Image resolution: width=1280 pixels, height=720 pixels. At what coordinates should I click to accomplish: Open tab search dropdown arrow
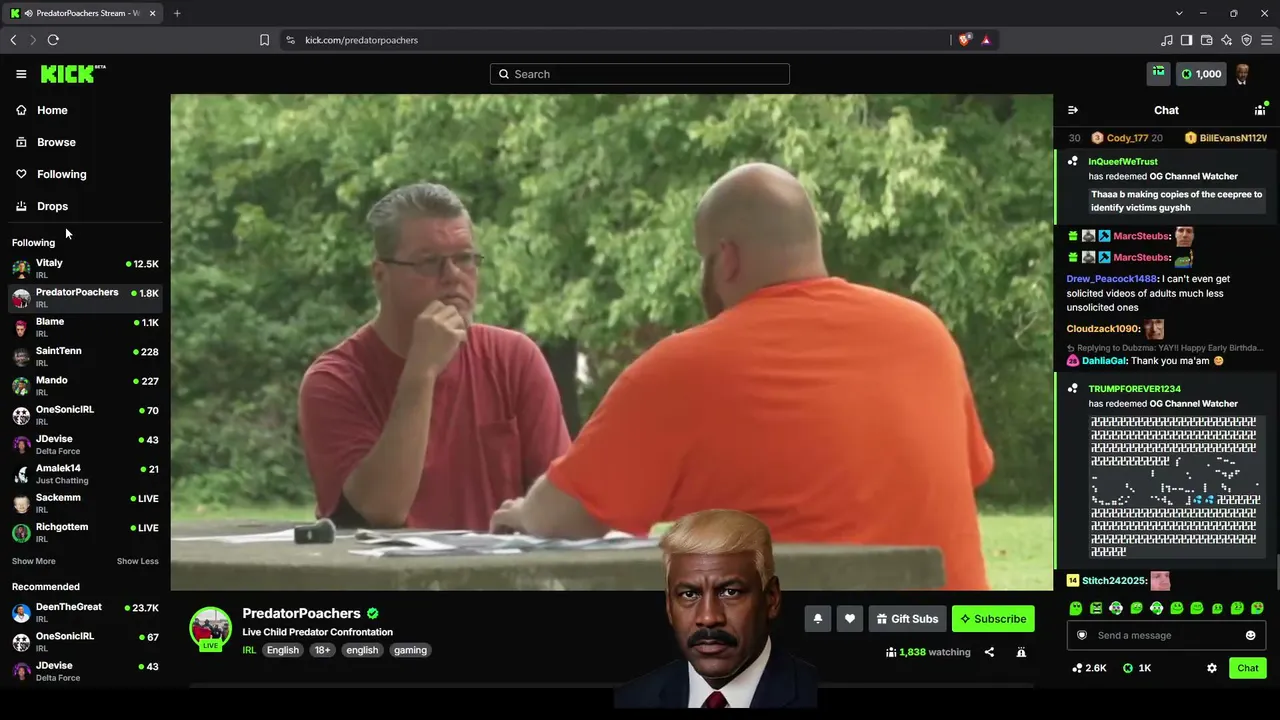[1179, 13]
